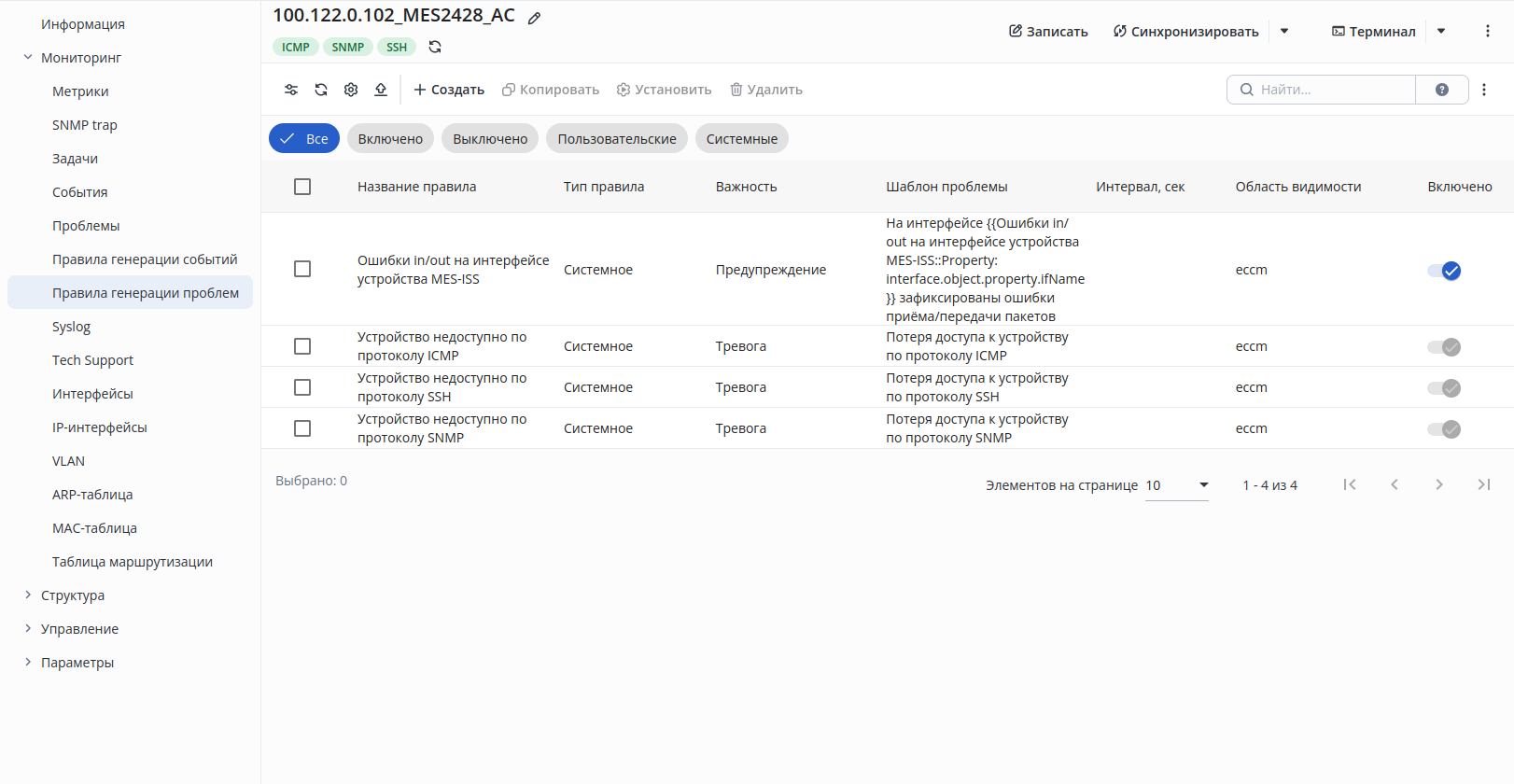Open the three-dot menu beside search field

1484,90
